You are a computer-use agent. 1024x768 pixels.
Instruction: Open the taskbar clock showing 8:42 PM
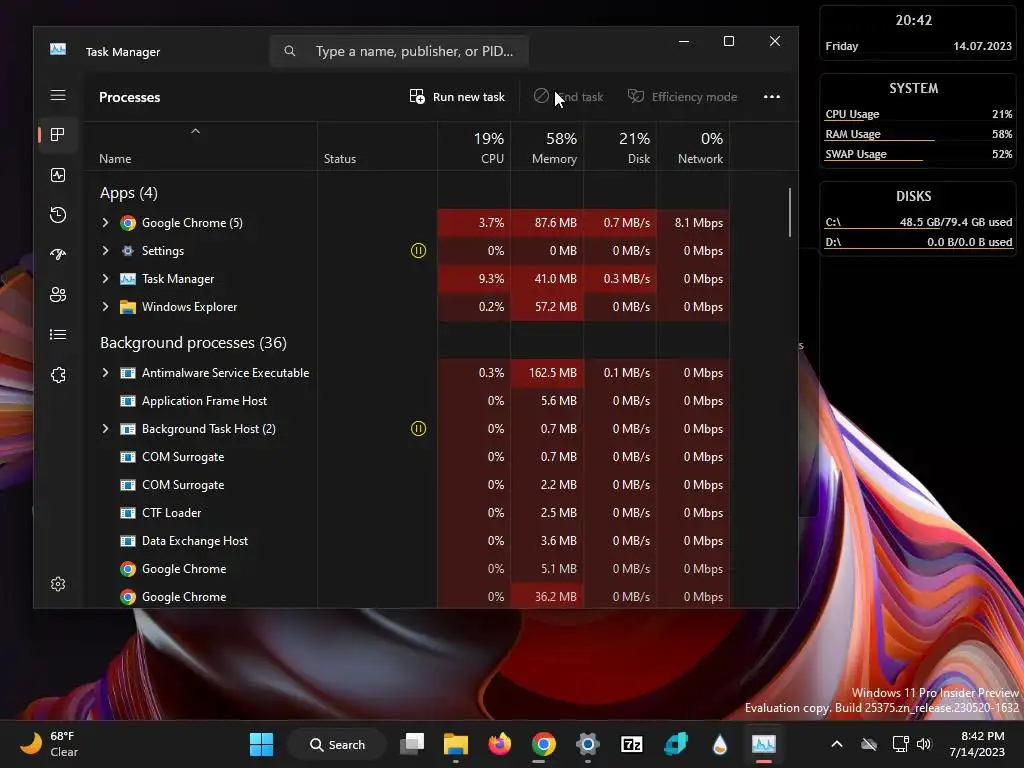point(977,744)
